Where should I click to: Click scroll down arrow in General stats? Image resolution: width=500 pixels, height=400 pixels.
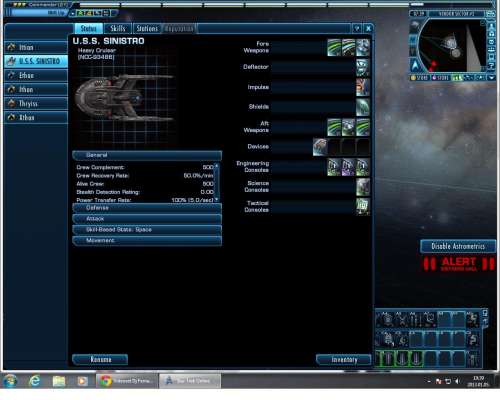217,199
